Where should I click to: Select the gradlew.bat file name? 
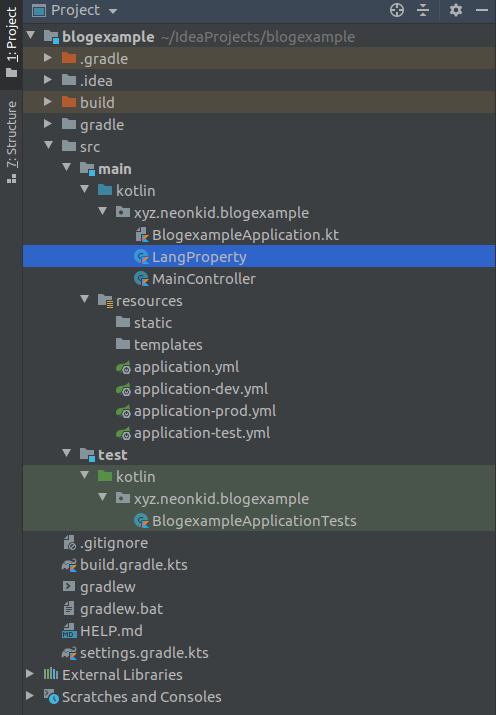click(121, 609)
